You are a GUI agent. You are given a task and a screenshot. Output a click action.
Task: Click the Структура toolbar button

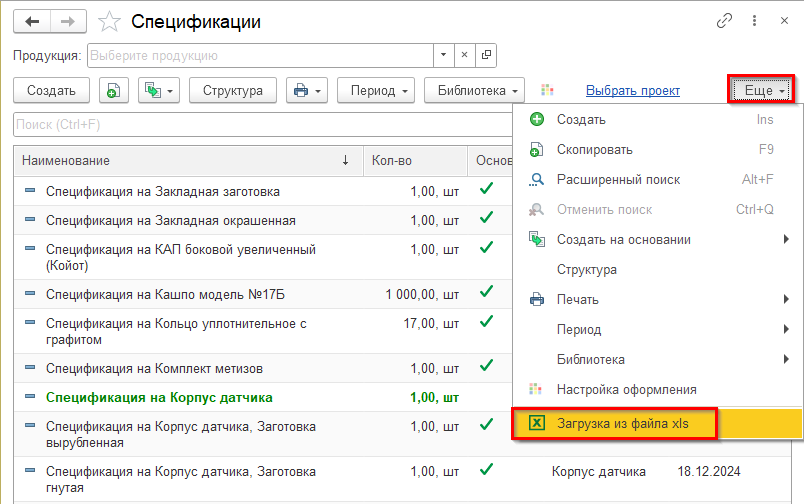pos(232,90)
